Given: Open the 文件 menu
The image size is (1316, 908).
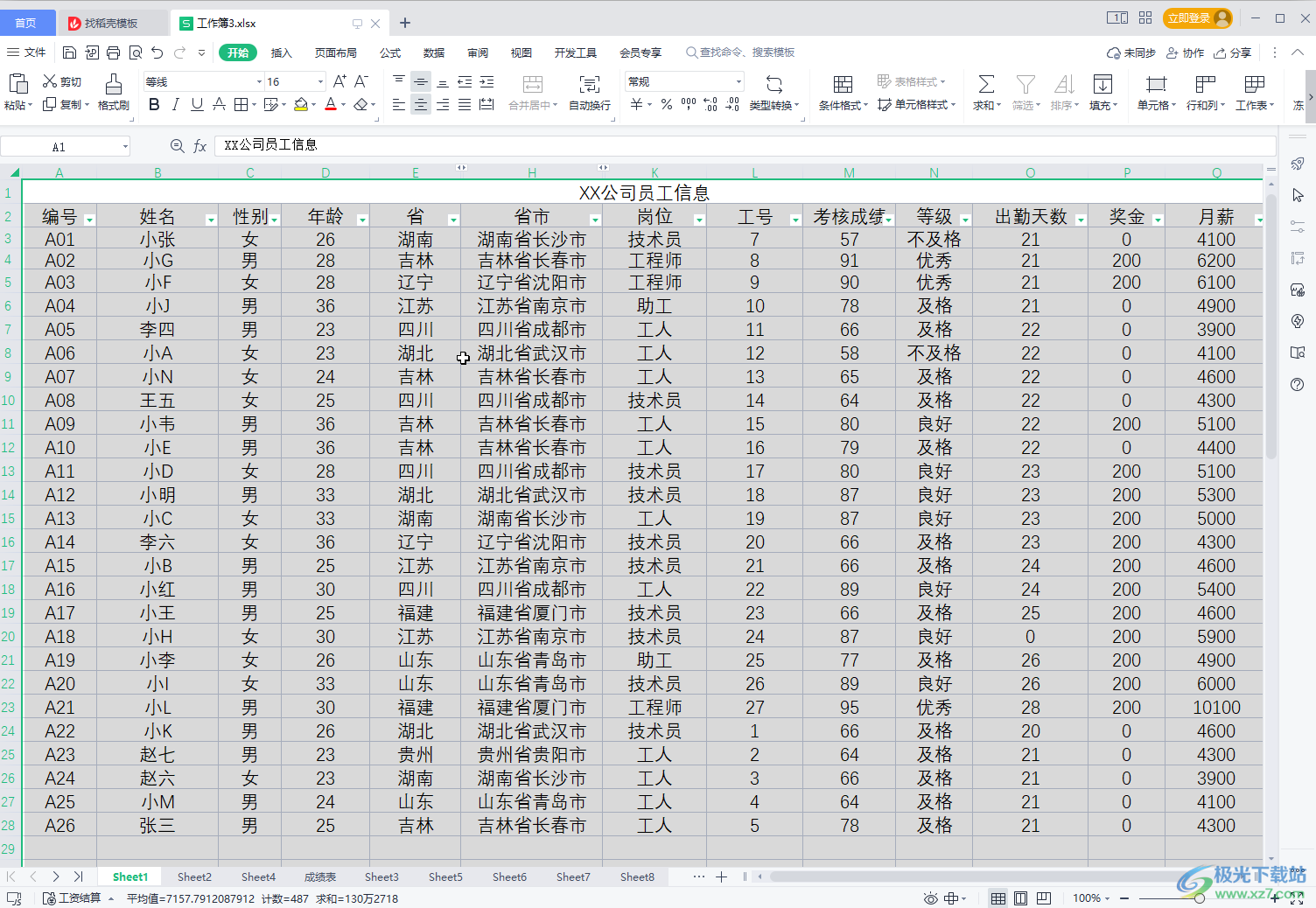Looking at the screenshot, I should pos(26,52).
